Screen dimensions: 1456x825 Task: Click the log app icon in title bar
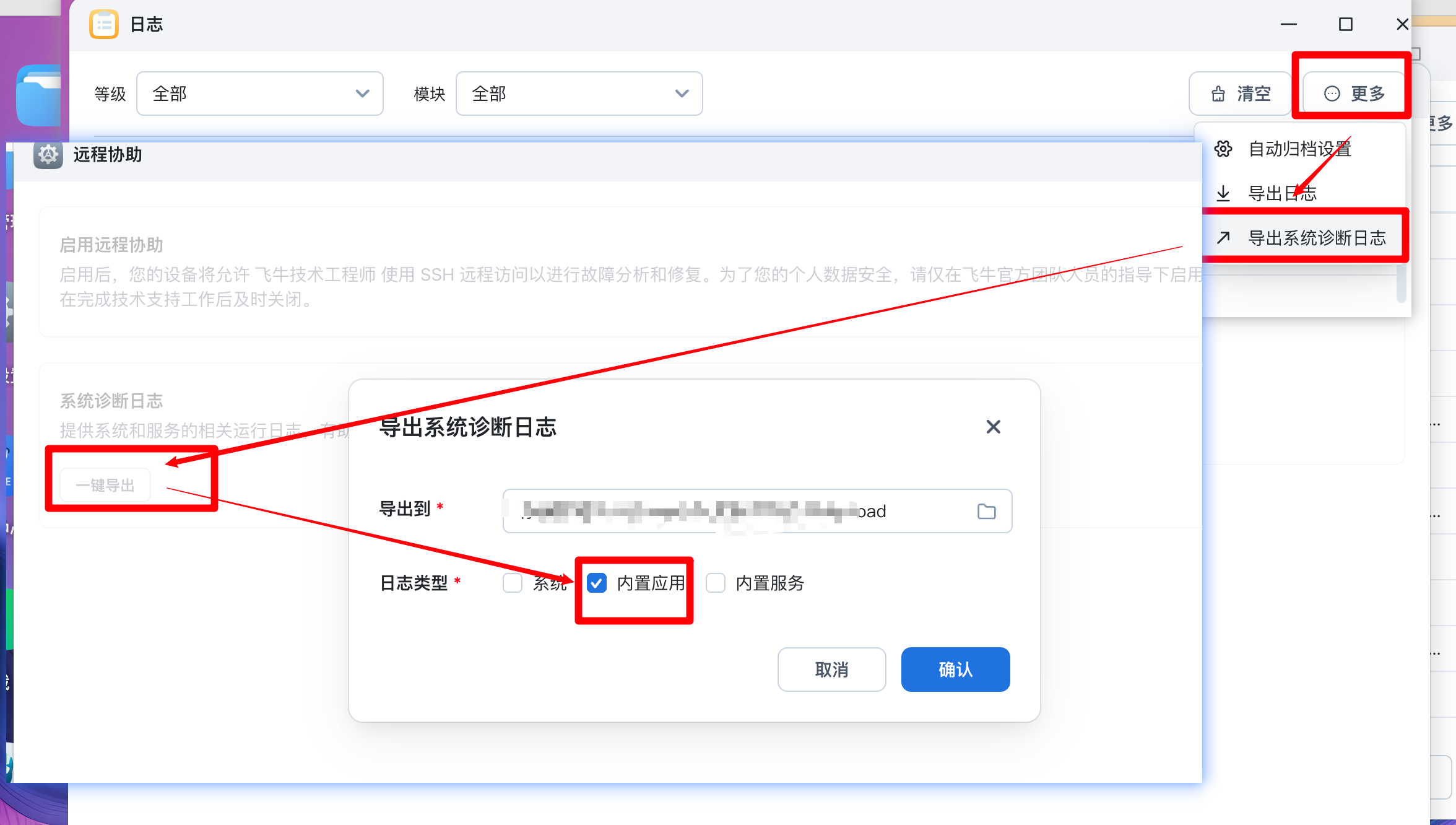(x=103, y=25)
